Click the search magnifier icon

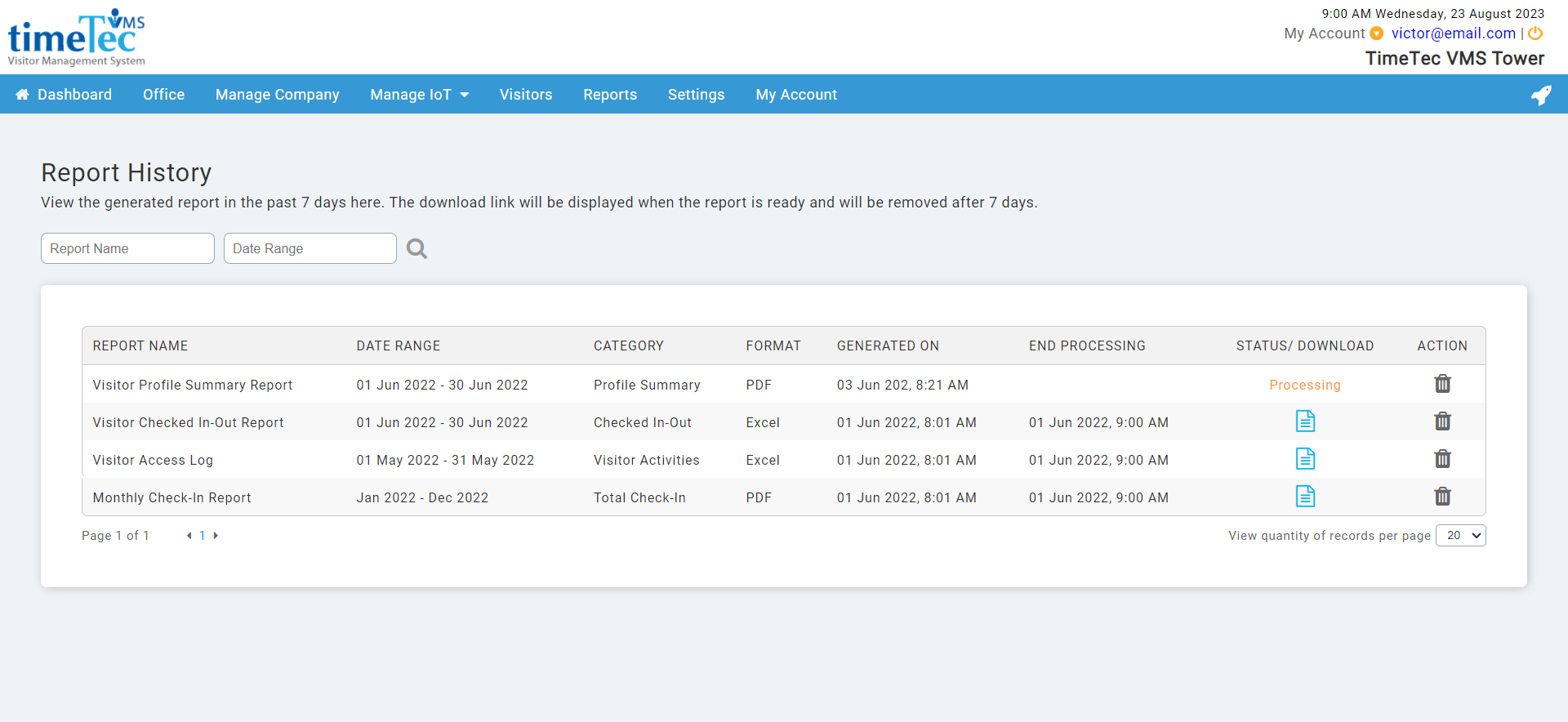[x=416, y=248]
